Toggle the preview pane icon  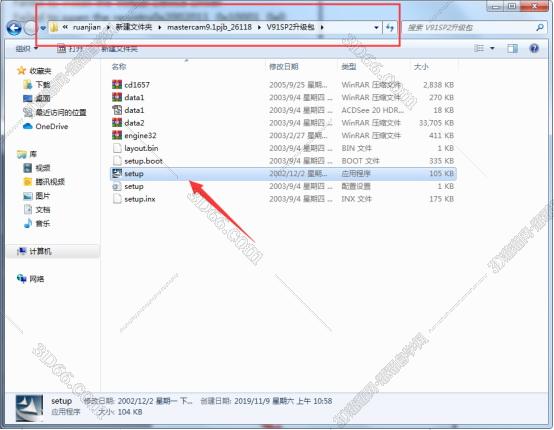coord(512,48)
